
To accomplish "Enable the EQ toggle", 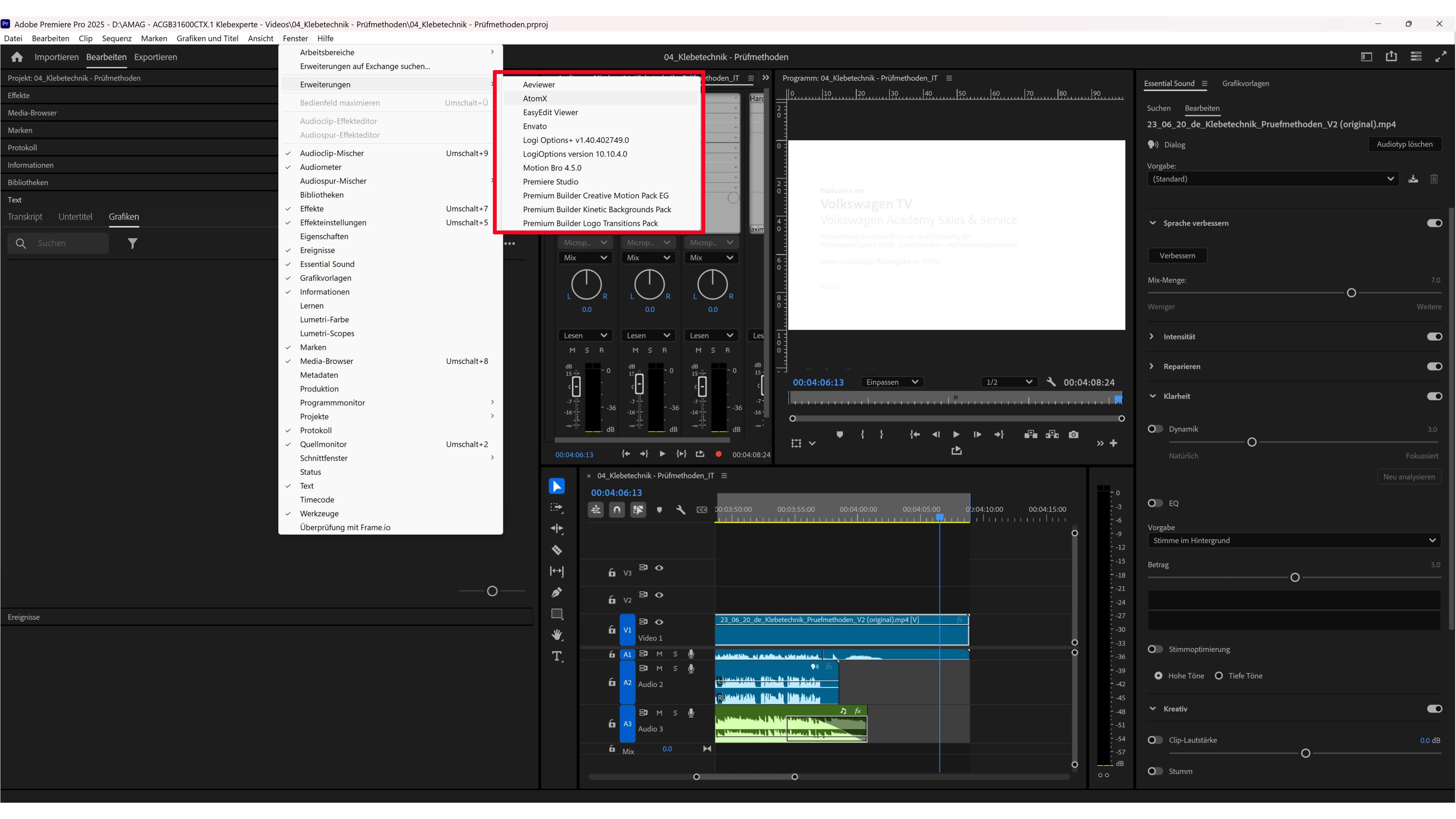I will click(1155, 503).
